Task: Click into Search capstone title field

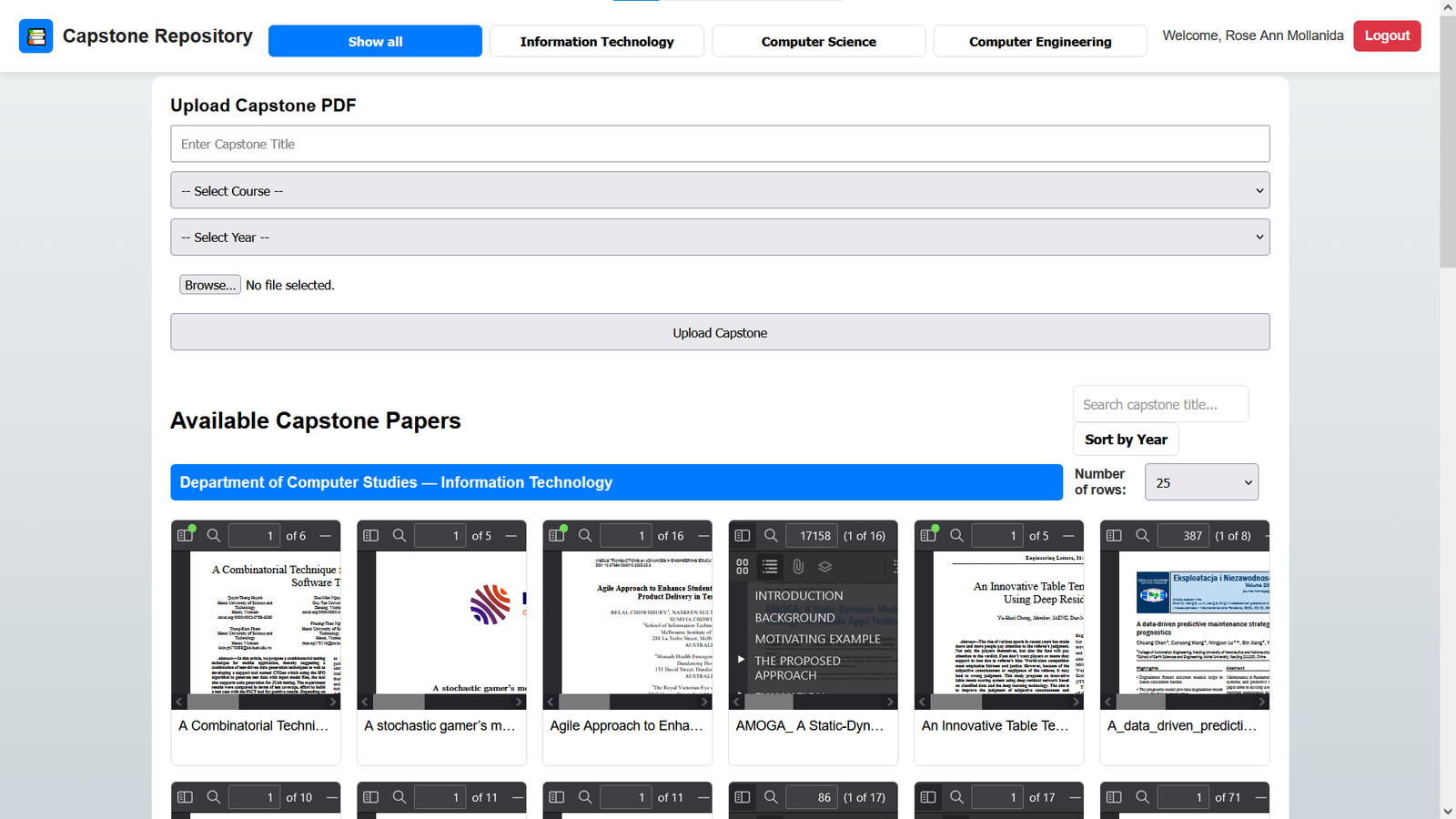Action: 1160,405
